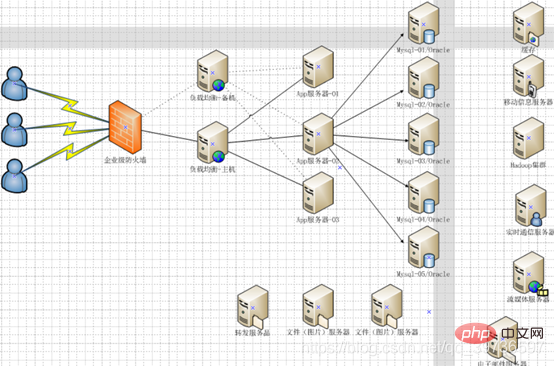Select the bottom user figure

14,176
